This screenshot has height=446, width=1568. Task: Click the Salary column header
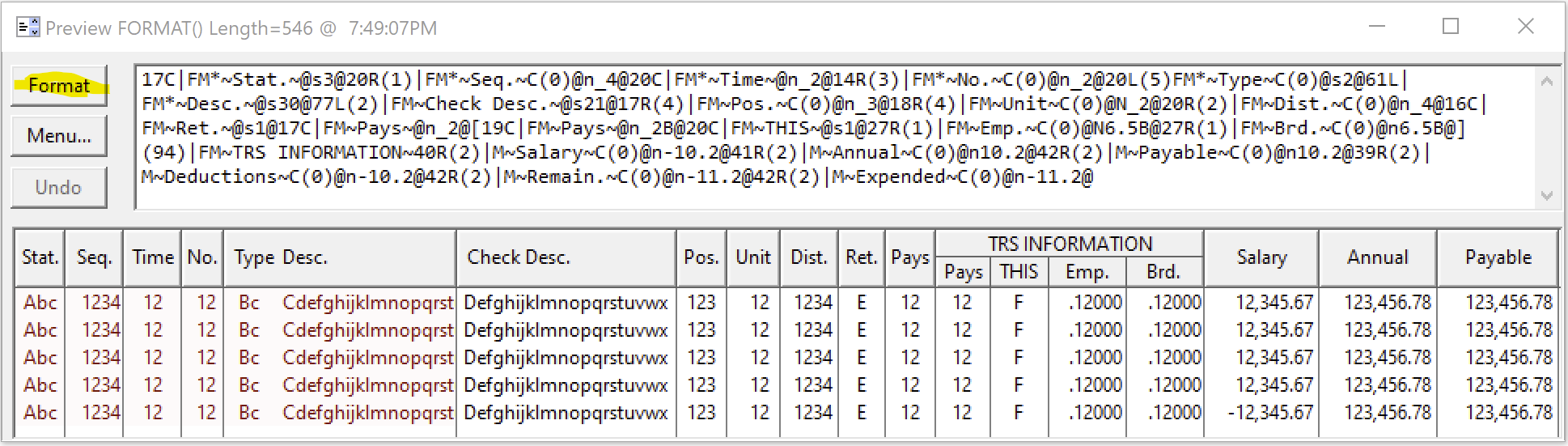point(1261,257)
